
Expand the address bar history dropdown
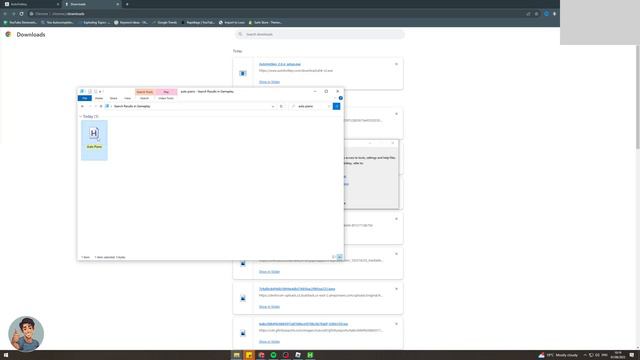(x=273, y=107)
